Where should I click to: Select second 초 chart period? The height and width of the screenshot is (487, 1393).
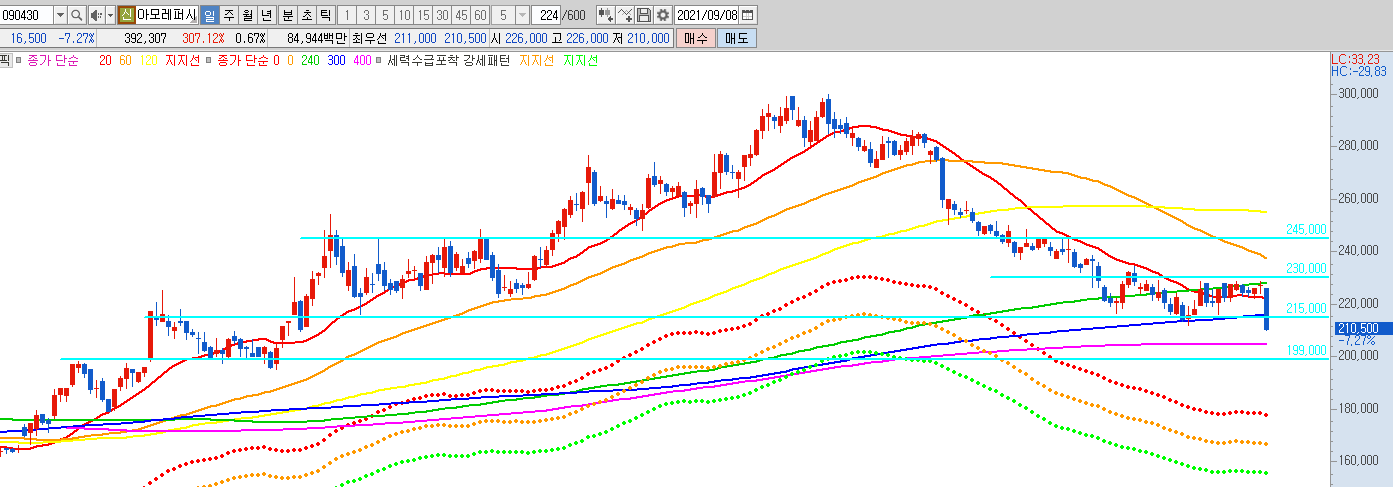(307, 15)
